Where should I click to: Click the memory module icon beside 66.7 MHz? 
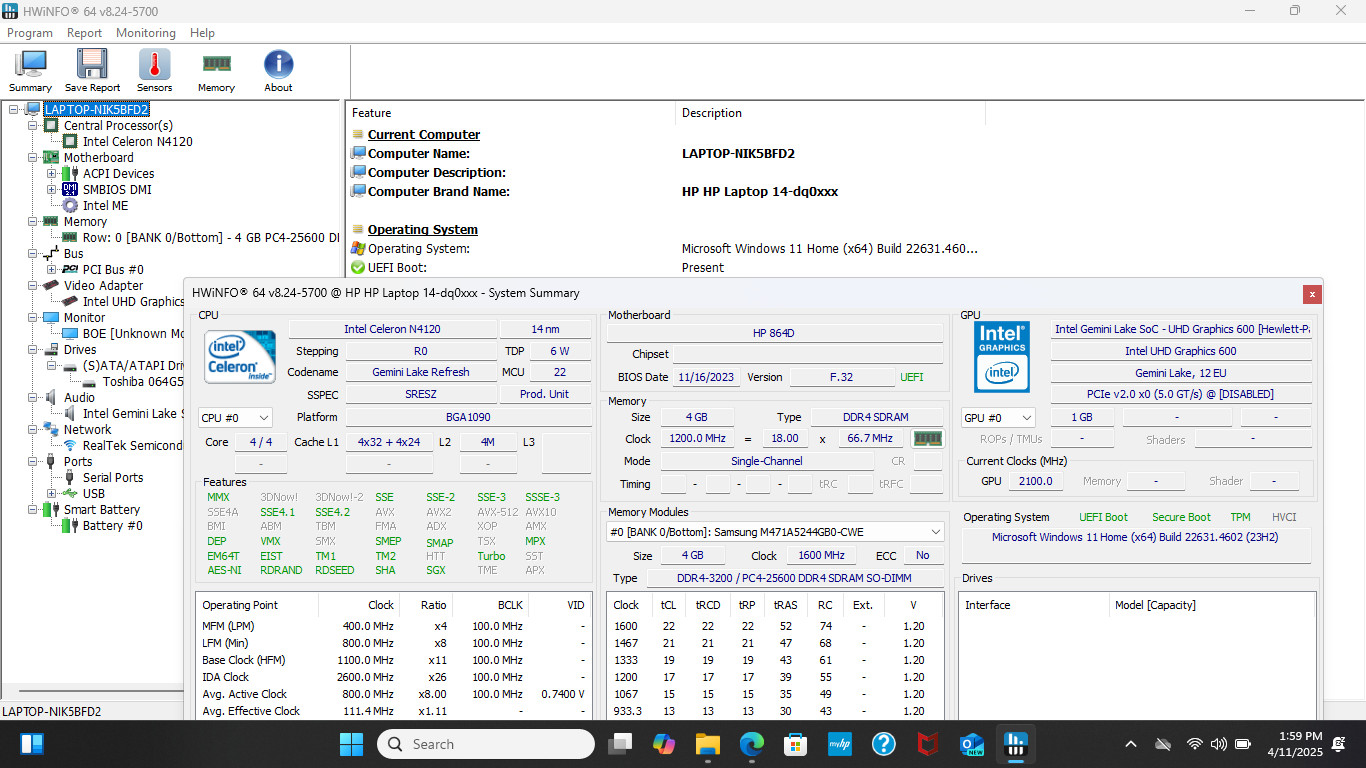click(x=927, y=438)
